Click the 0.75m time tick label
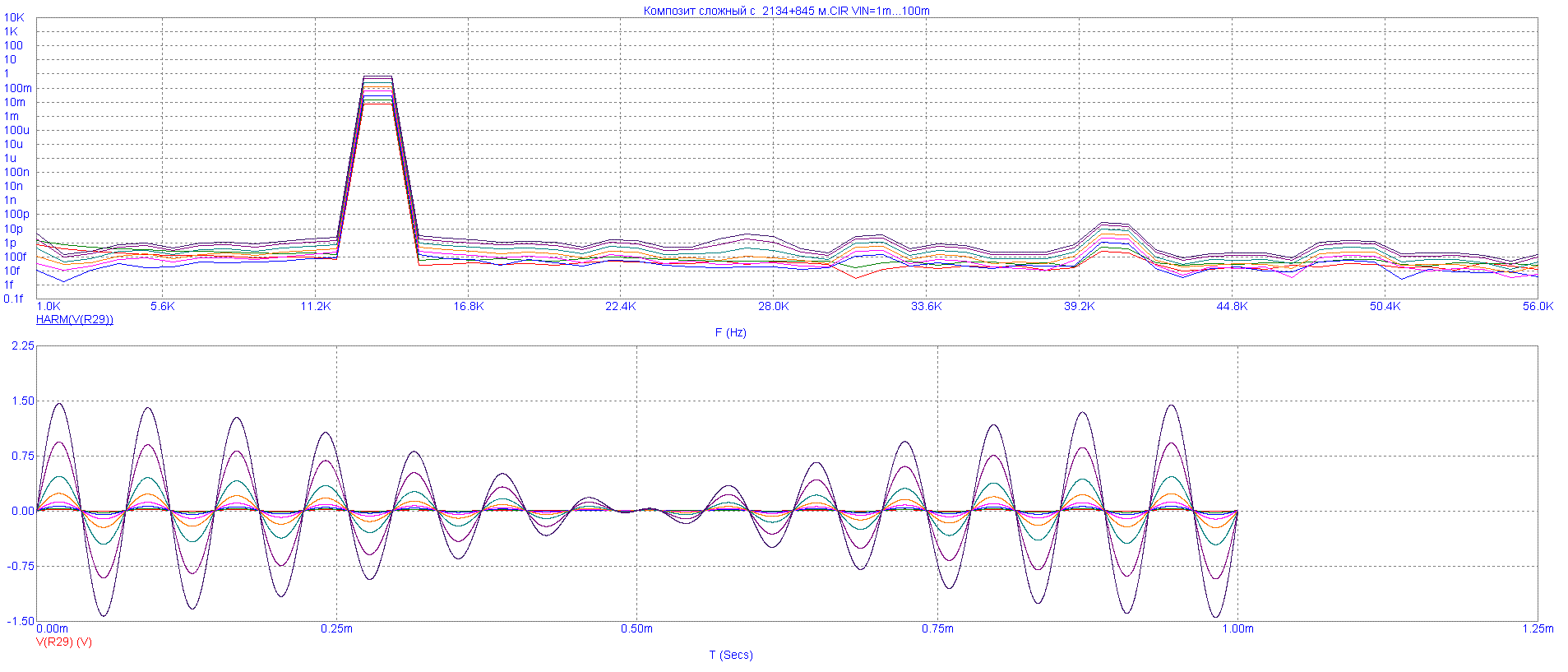This screenshot has height=672, width=1568. tap(937, 628)
